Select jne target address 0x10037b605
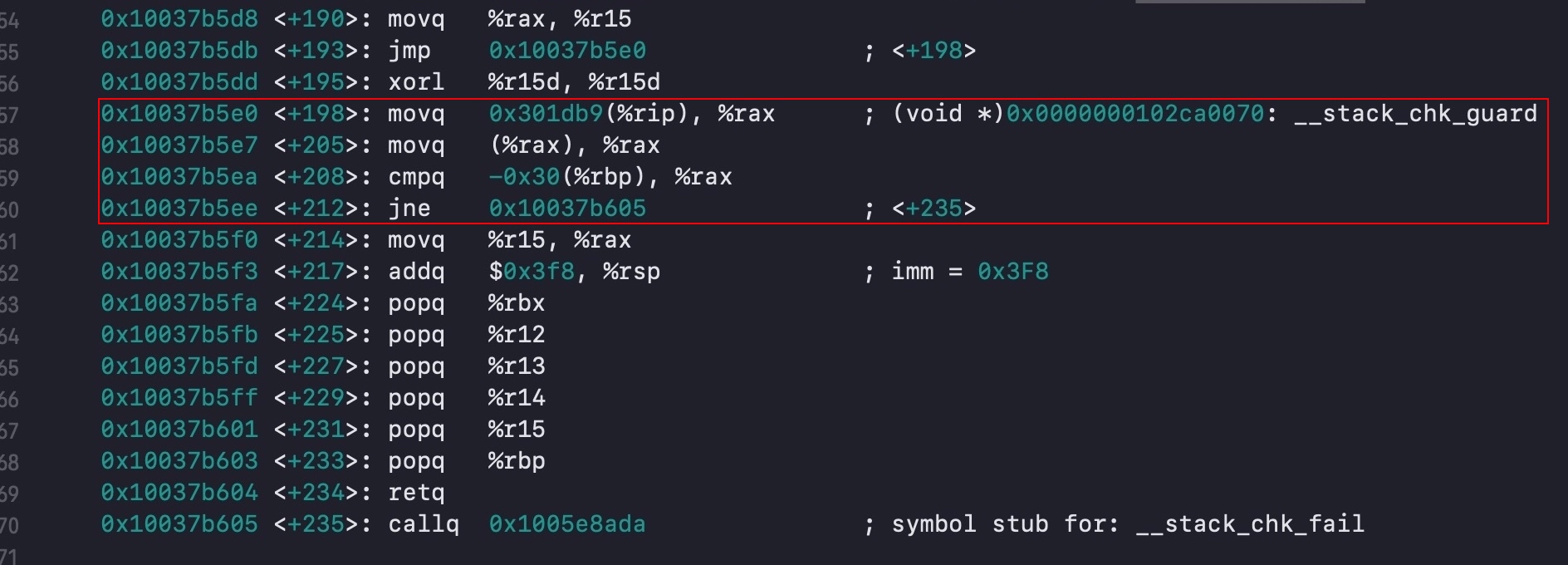This screenshot has height=565, width=1568. point(567,209)
